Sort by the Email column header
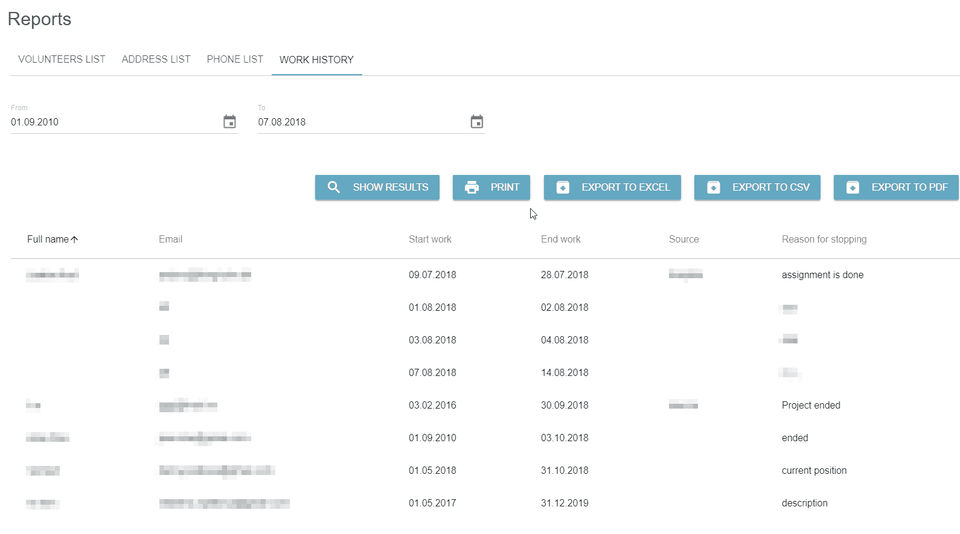960x534 pixels. click(170, 239)
